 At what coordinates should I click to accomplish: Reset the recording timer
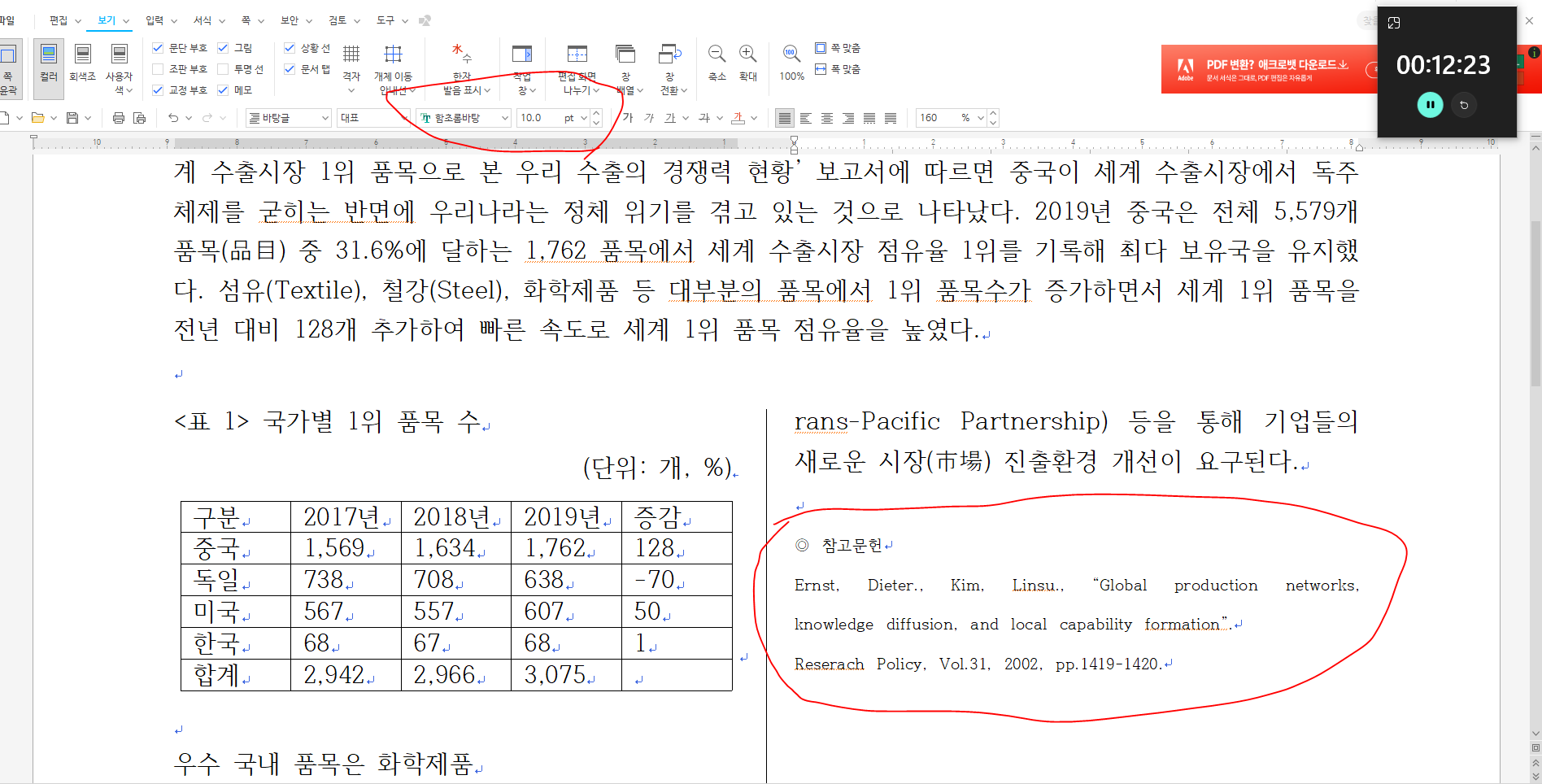point(1464,105)
